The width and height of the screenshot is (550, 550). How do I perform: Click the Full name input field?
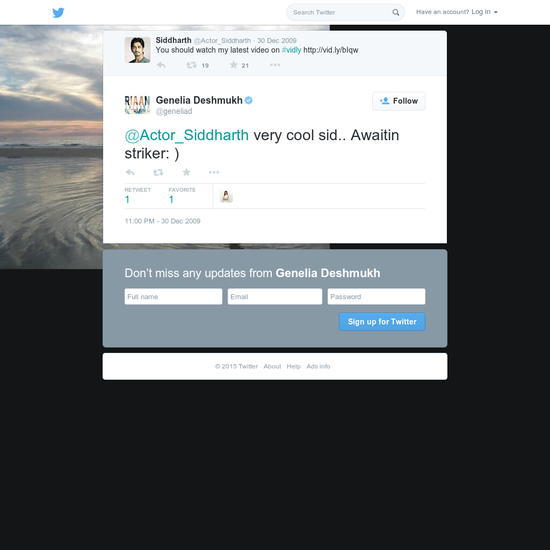(x=173, y=296)
